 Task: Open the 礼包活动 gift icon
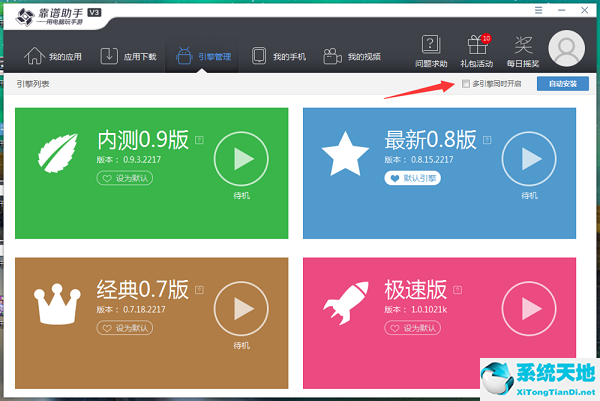477,51
